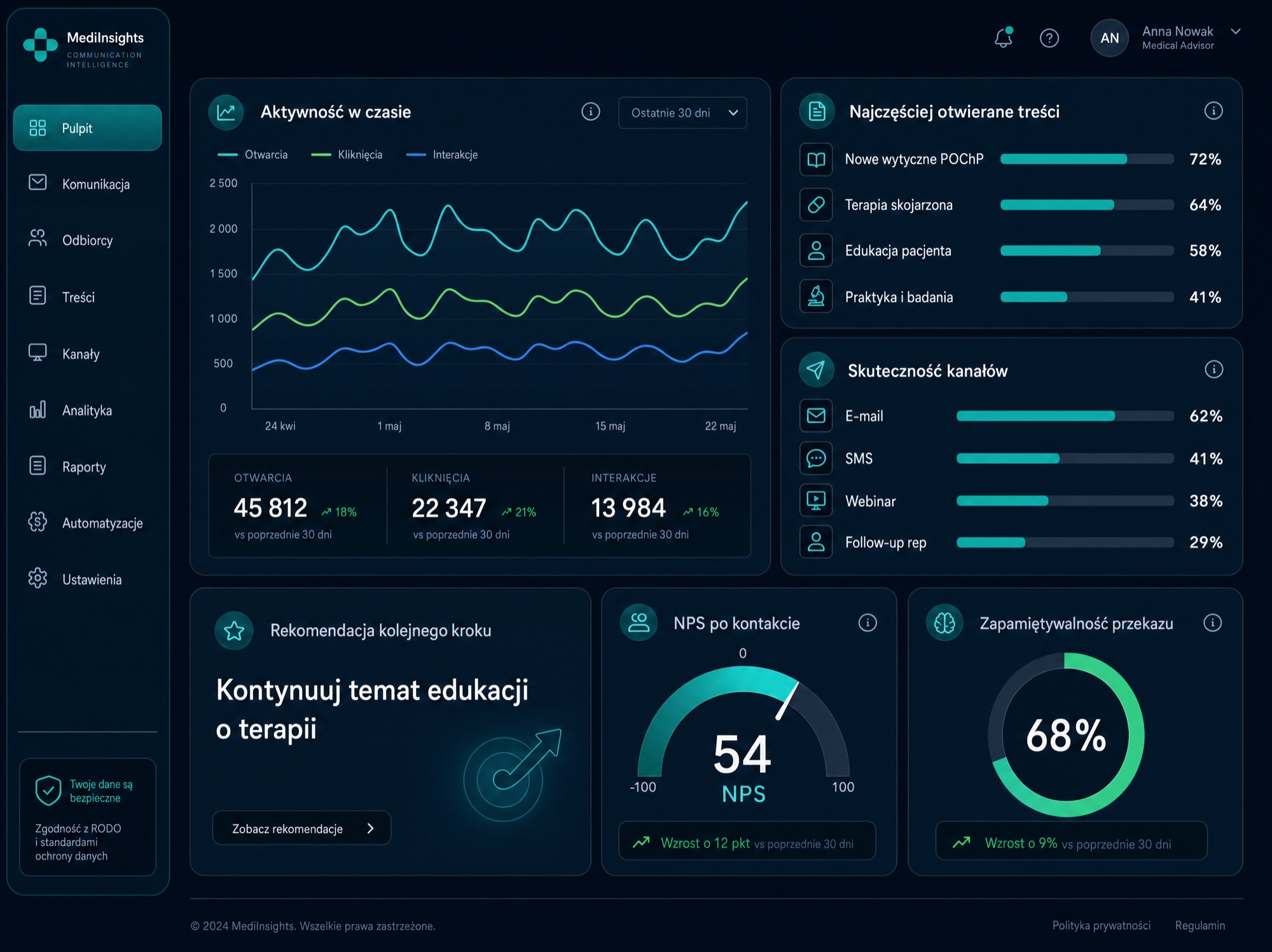Open the Polityka prywatności link

tap(1101, 925)
